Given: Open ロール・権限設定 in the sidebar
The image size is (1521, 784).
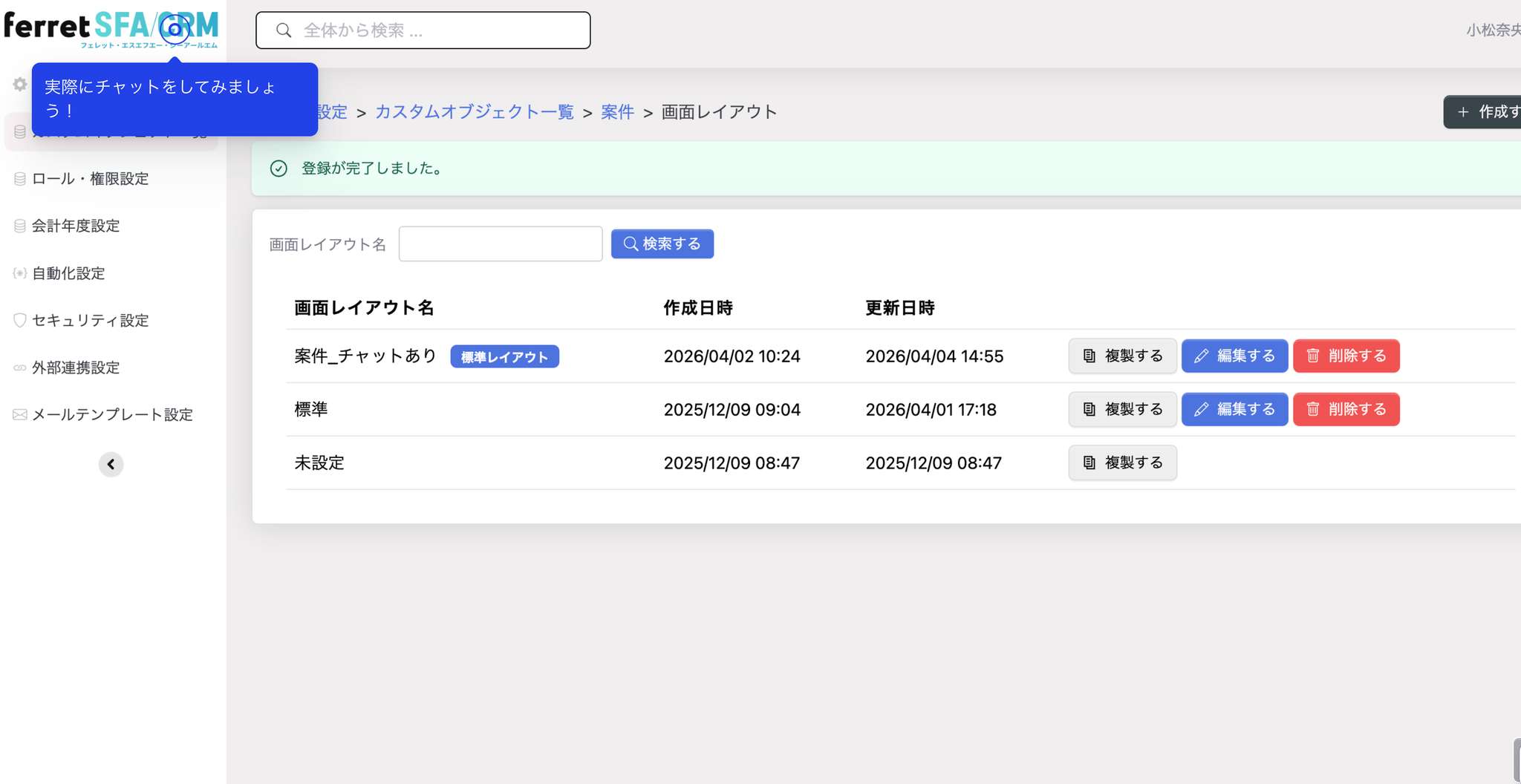Looking at the screenshot, I should pos(90,179).
